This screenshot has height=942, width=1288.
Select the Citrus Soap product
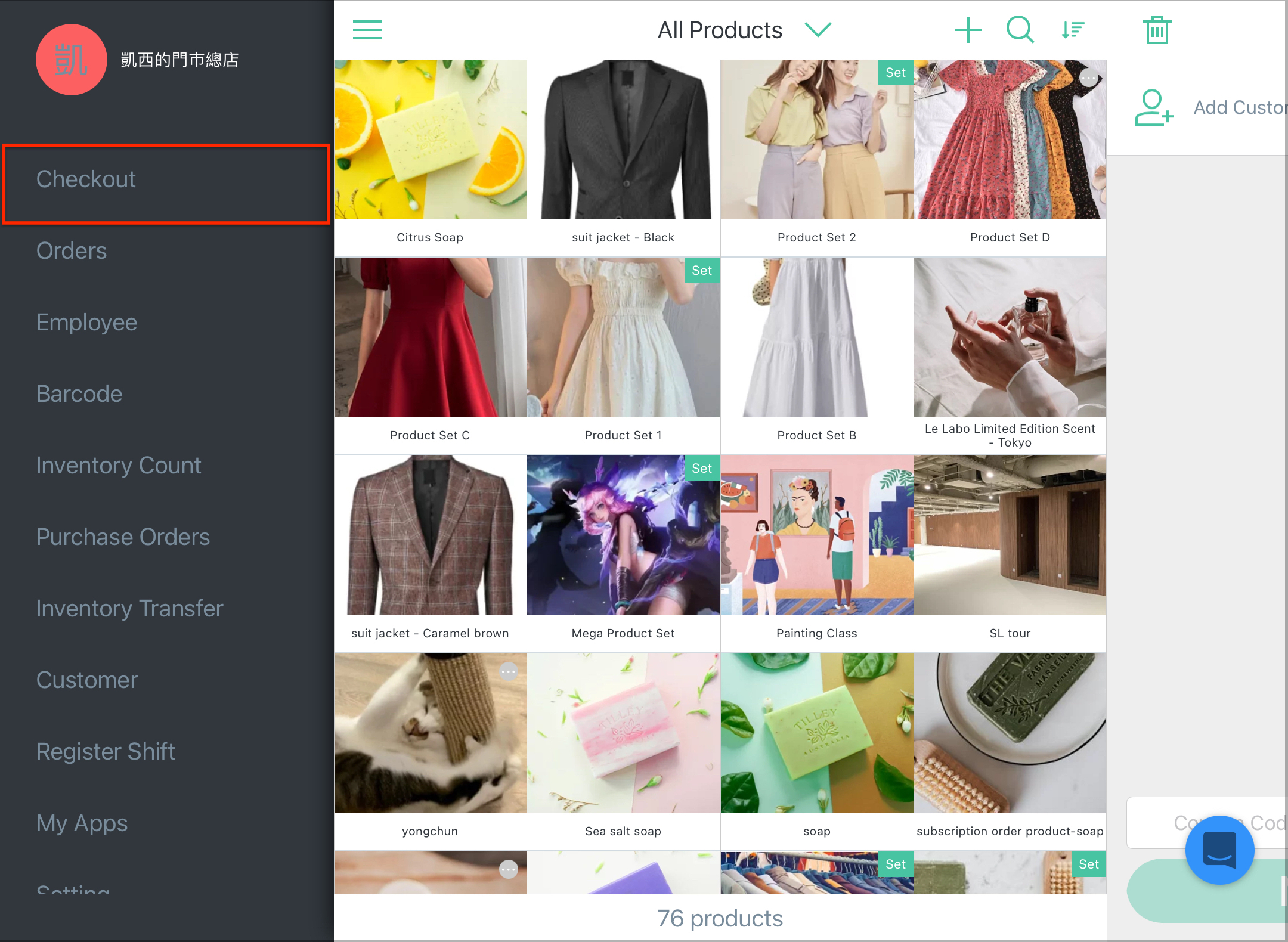click(430, 158)
